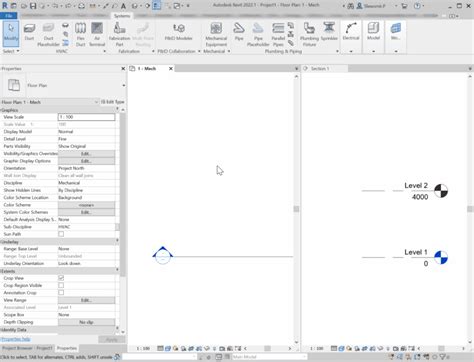Image resolution: width=474 pixels, height=362 pixels.
Task: Open the Fabrication Part tool
Action: point(119,34)
